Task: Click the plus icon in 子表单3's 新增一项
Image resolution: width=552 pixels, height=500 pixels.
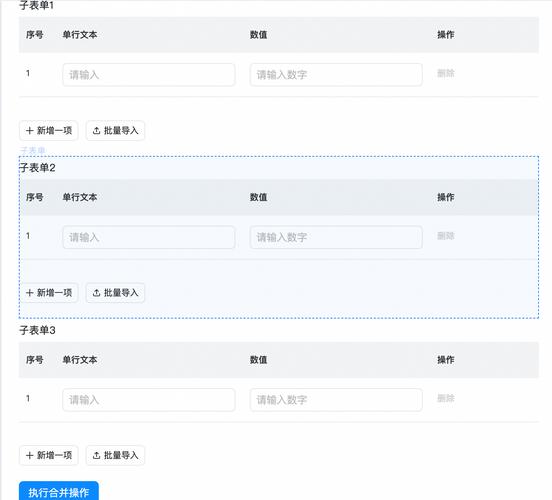Action: coord(30,455)
